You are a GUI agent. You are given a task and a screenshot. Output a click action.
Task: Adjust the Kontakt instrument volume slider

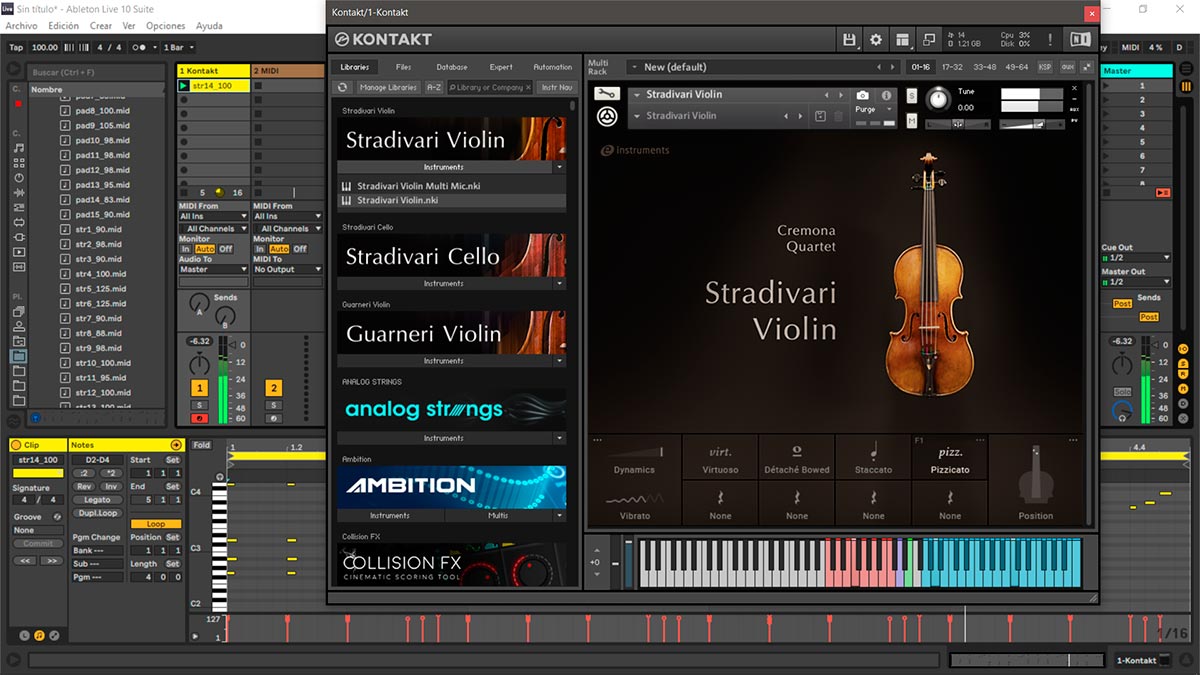point(1033,124)
